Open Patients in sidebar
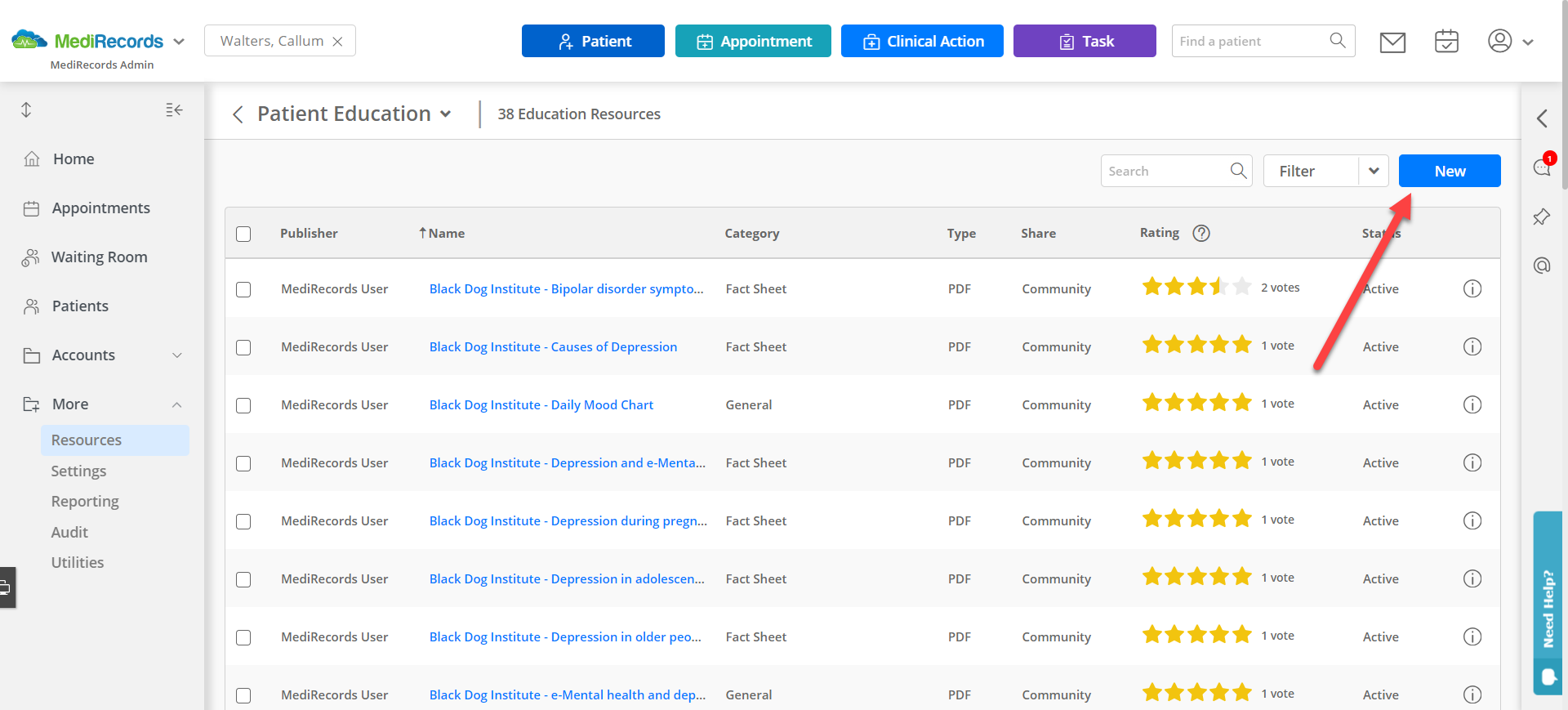Image resolution: width=1568 pixels, height=710 pixels. point(80,306)
